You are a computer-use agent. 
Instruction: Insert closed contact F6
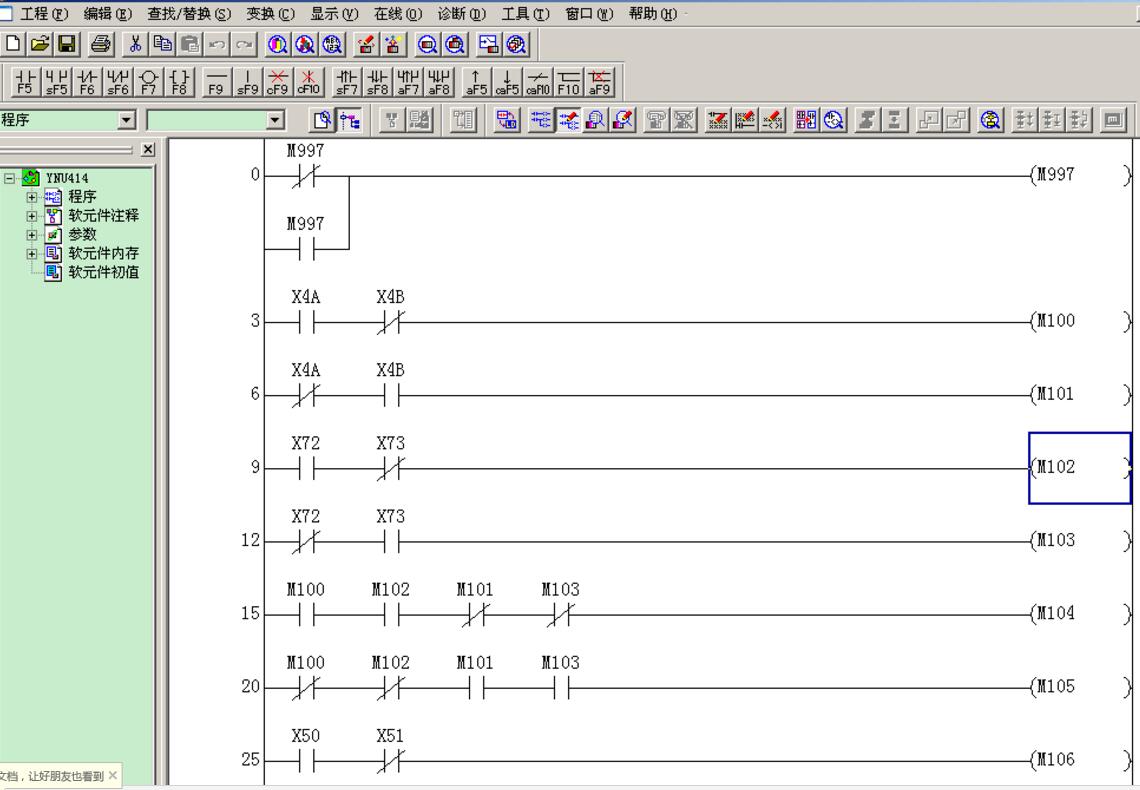[87, 82]
